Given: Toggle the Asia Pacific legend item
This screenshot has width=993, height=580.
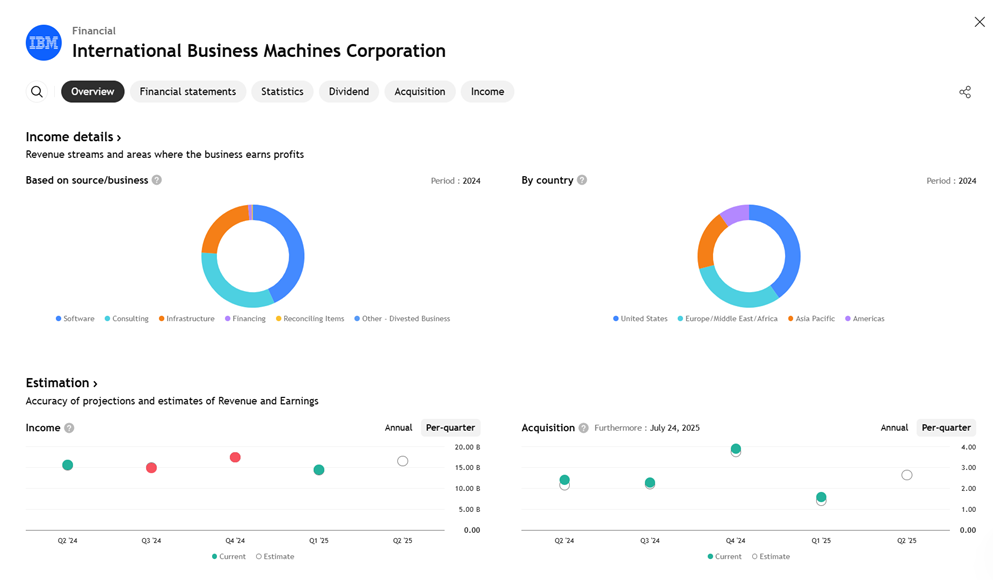Looking at the screenshot, I should (811, 318).
